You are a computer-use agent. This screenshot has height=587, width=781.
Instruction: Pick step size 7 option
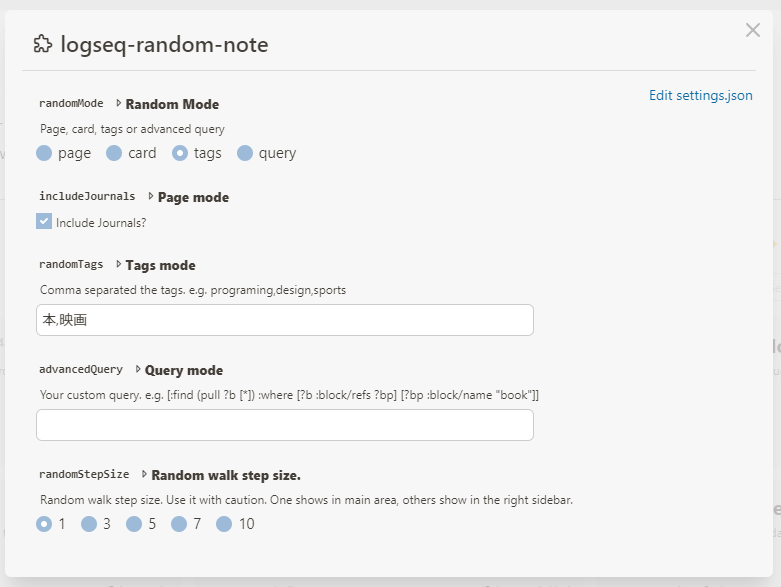(x=179, y=523)
